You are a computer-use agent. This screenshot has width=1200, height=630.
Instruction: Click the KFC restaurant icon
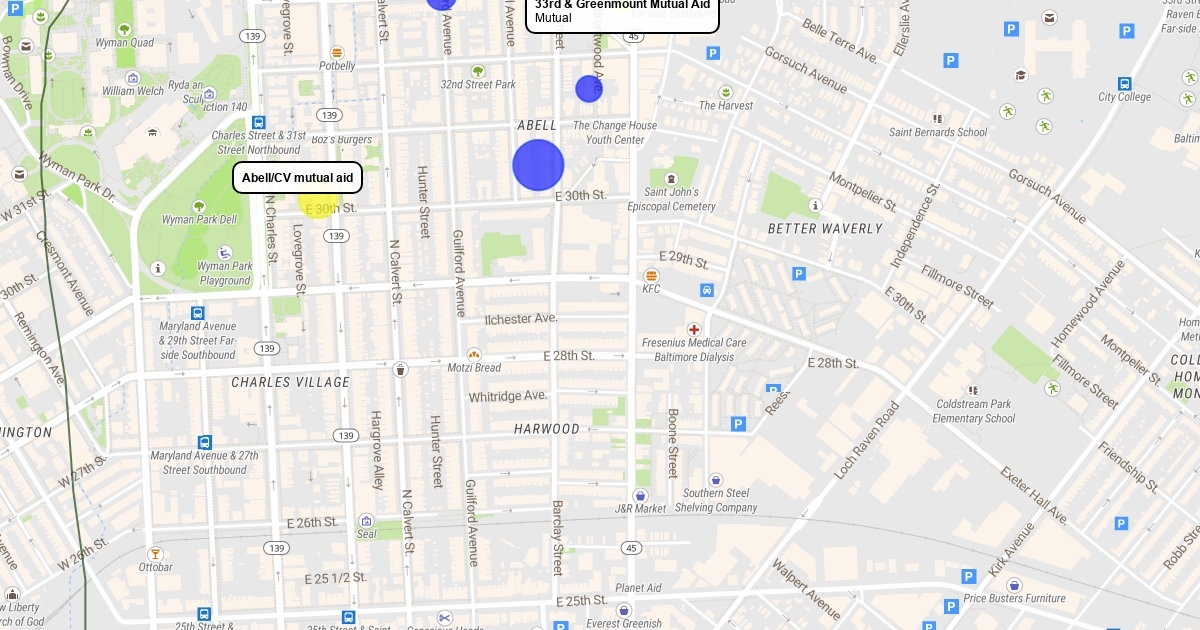pyautogui.click(x=651, y=275)
